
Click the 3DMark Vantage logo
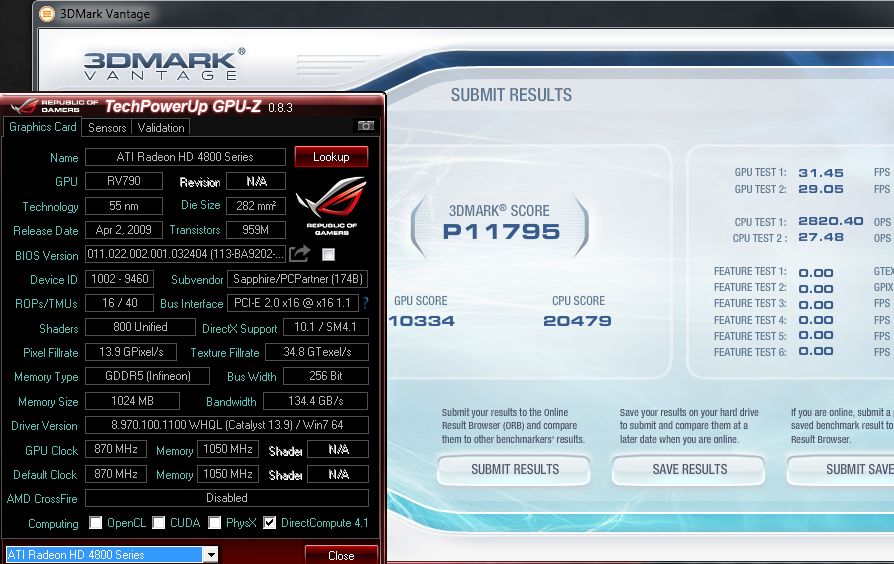pyautogui.click(x=164, y=64)
